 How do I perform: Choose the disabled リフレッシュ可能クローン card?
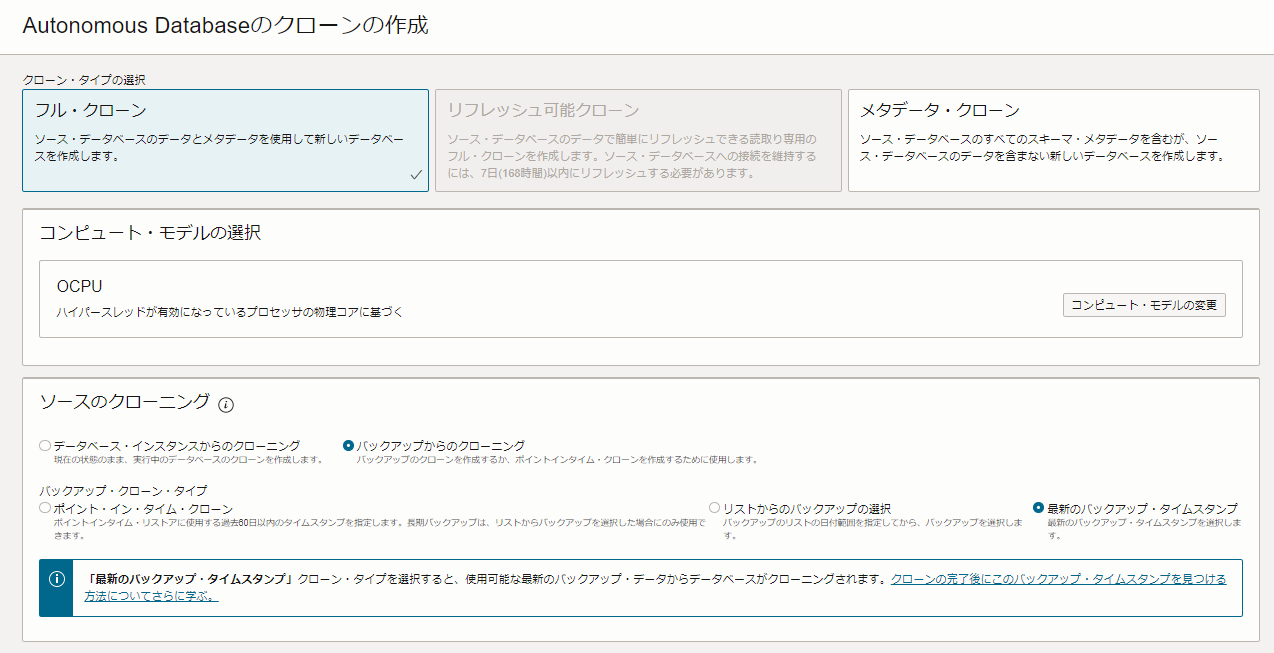pos(638,140)
